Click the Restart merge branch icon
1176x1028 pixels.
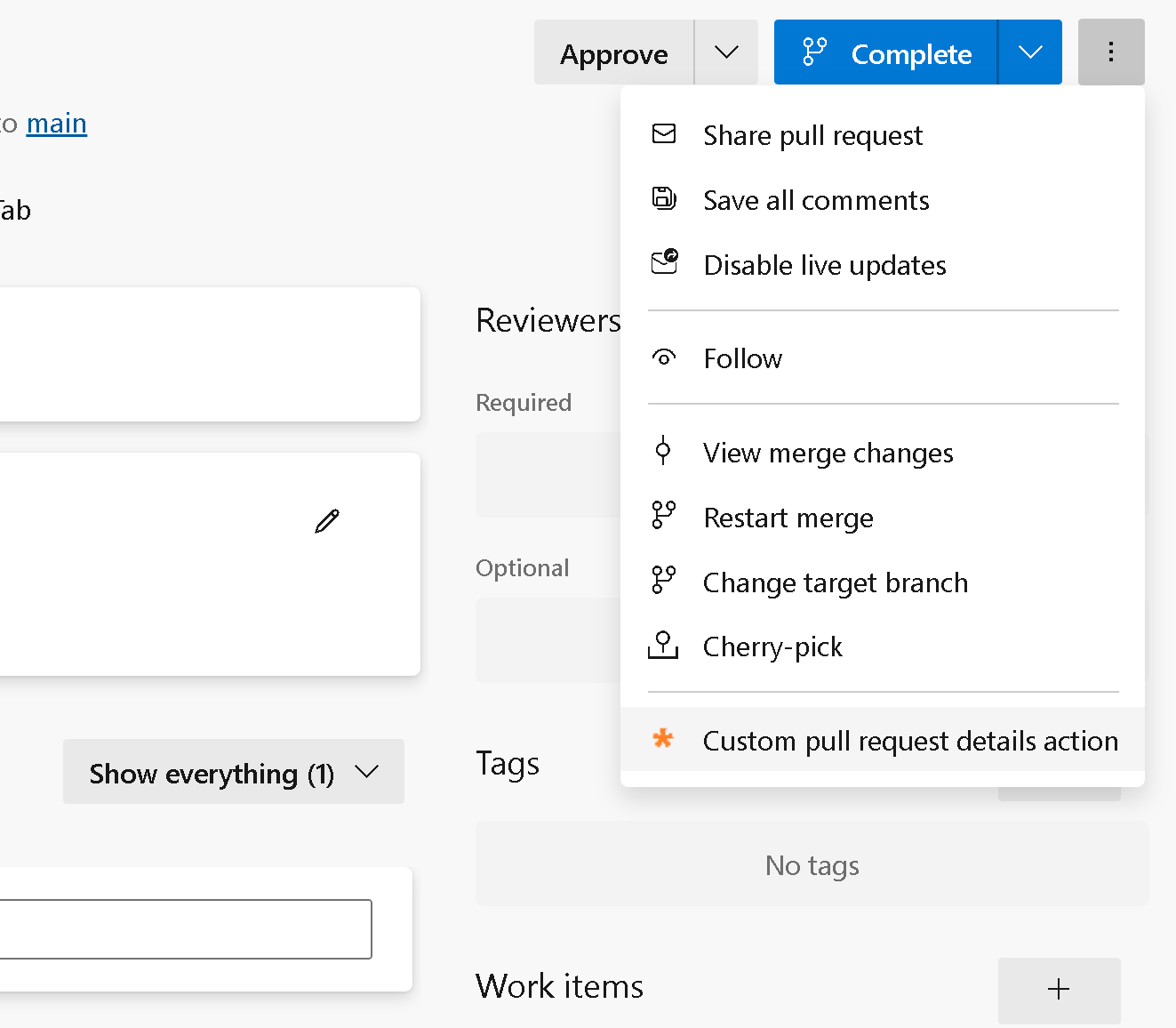663,516
